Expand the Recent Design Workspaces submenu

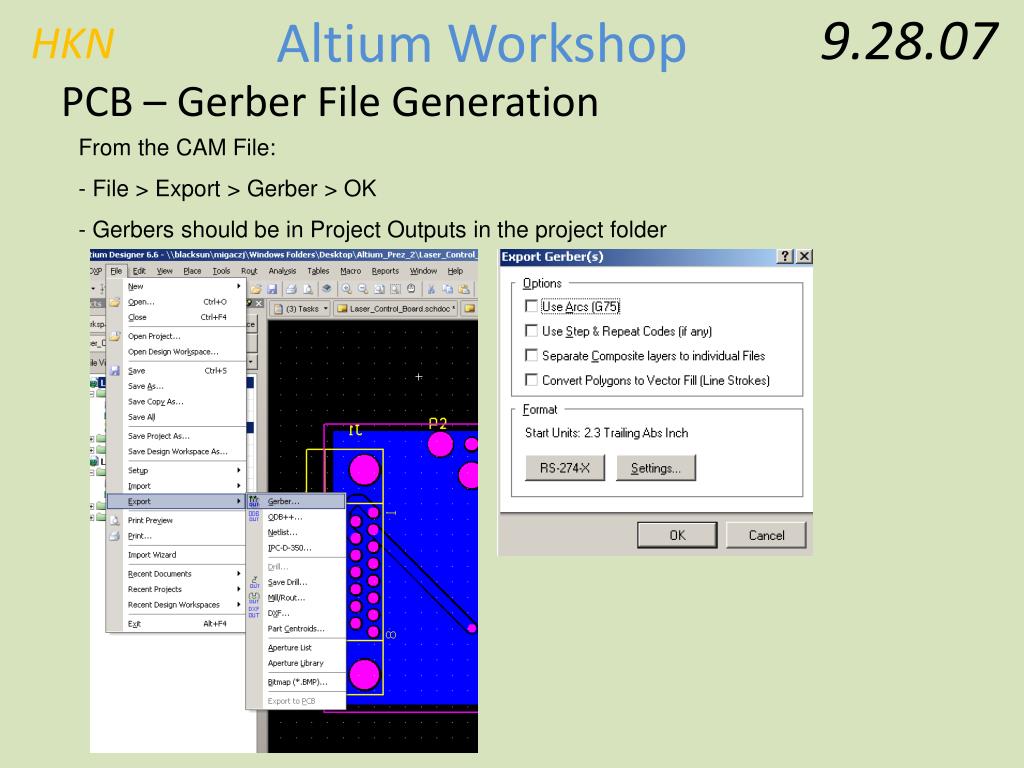[238, 605]
